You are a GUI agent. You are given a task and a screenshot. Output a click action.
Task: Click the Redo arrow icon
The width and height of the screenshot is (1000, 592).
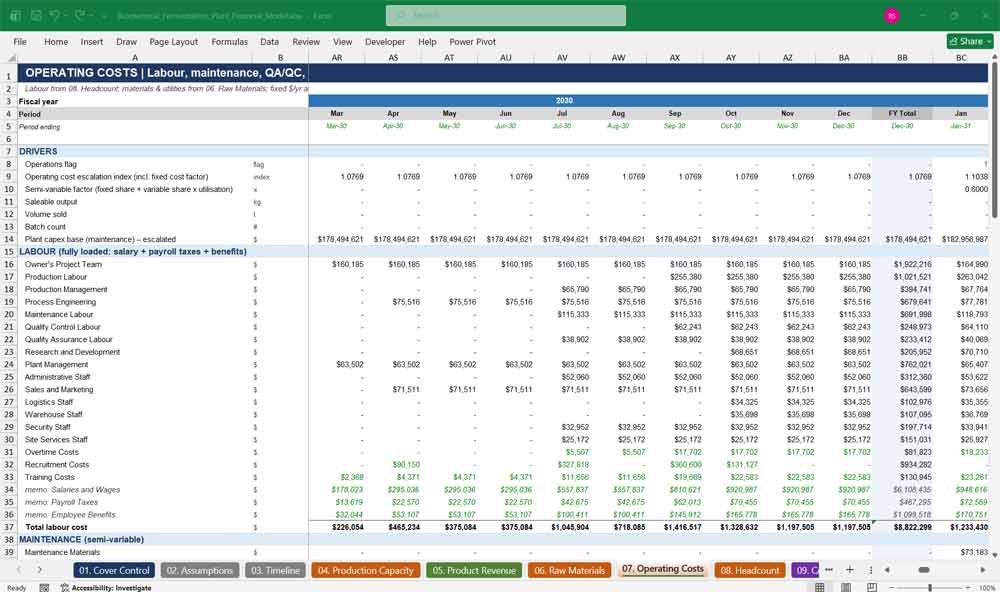tap(80, 15)
